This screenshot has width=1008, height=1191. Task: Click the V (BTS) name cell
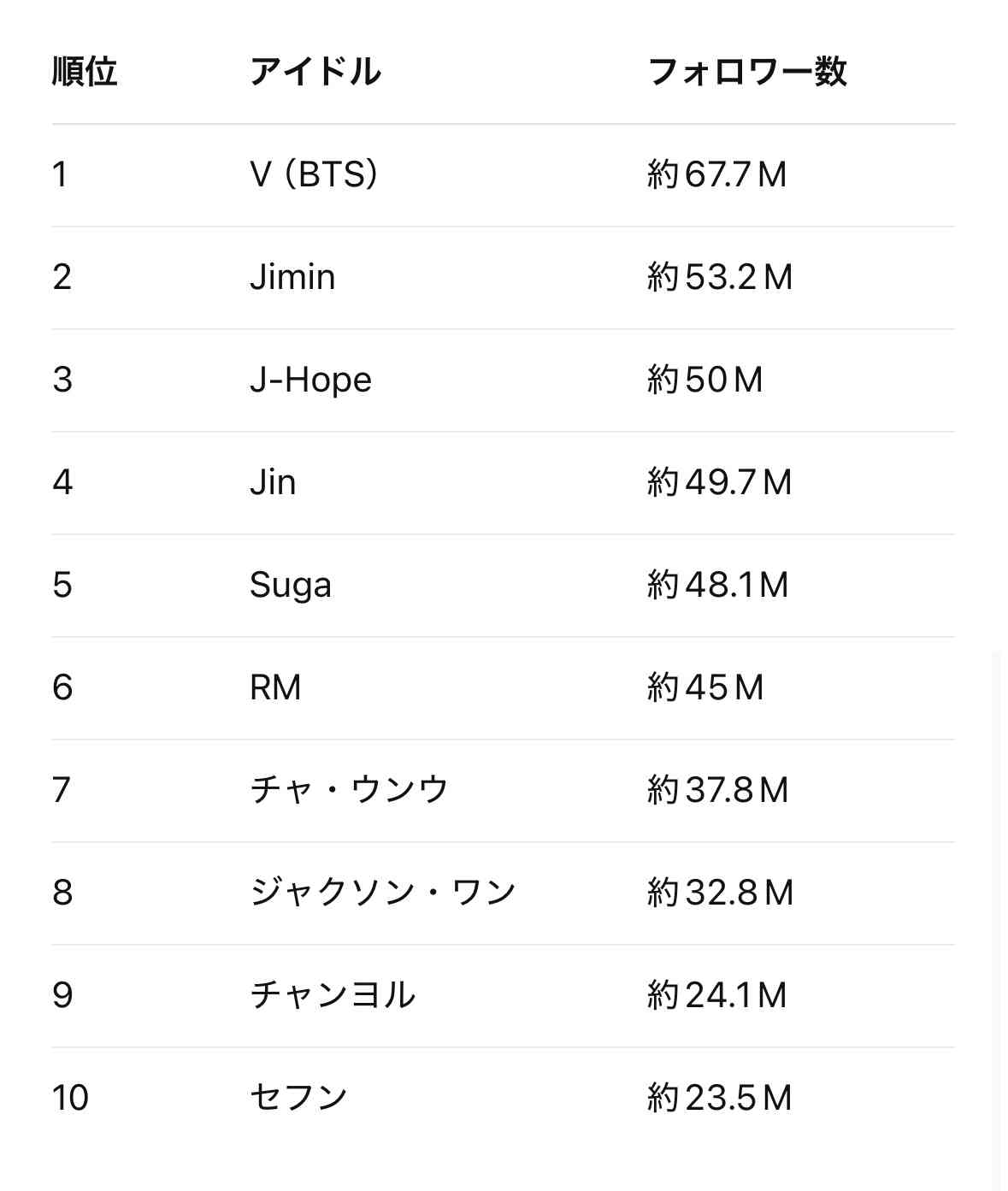coord(314,175)
